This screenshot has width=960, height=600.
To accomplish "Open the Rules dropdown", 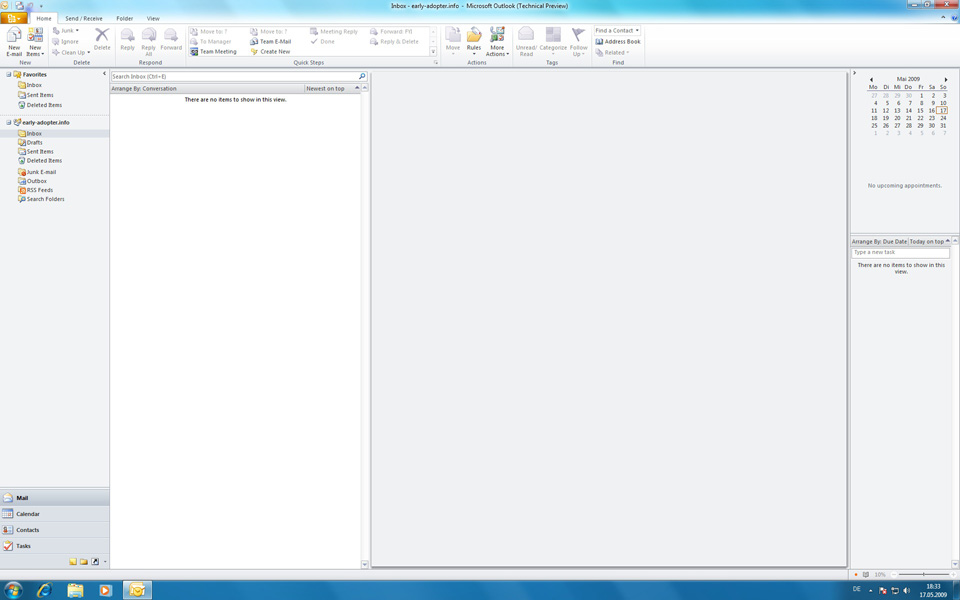I will [x=474, y=42].
